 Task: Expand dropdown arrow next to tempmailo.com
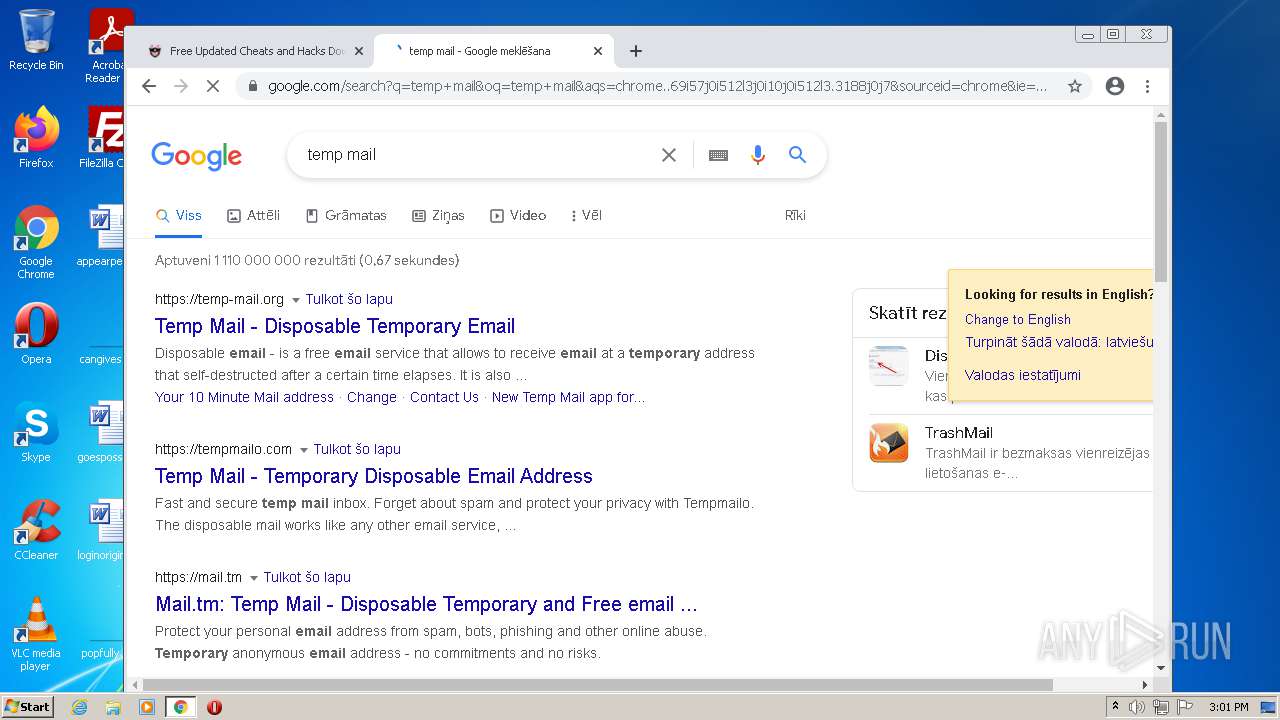304,450
